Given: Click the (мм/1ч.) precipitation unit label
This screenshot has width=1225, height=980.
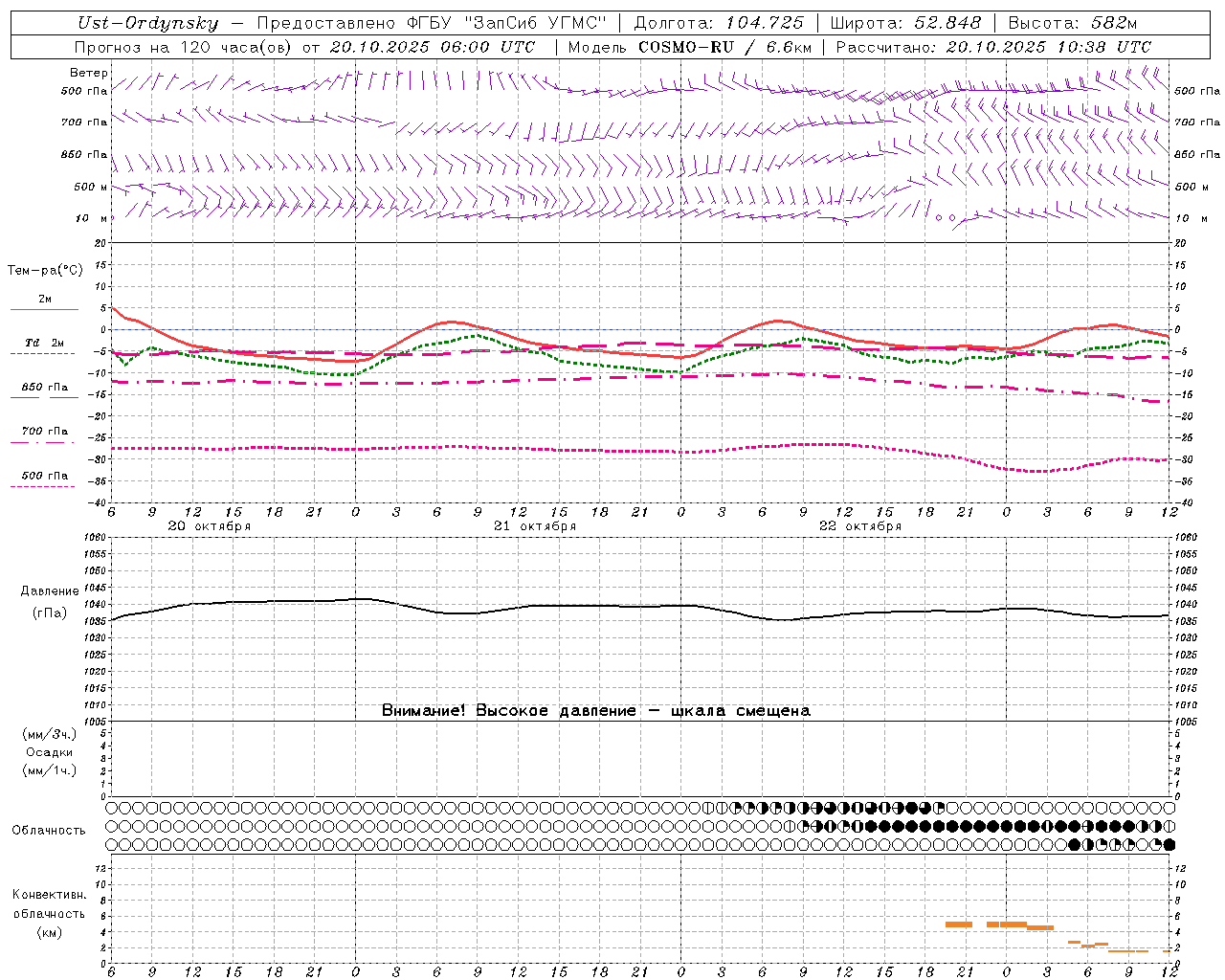Looking at the screenshot, I should [50, 771].
